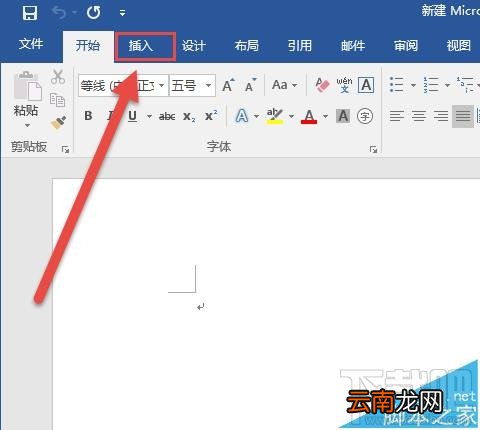Align text right

coord(441,116)
